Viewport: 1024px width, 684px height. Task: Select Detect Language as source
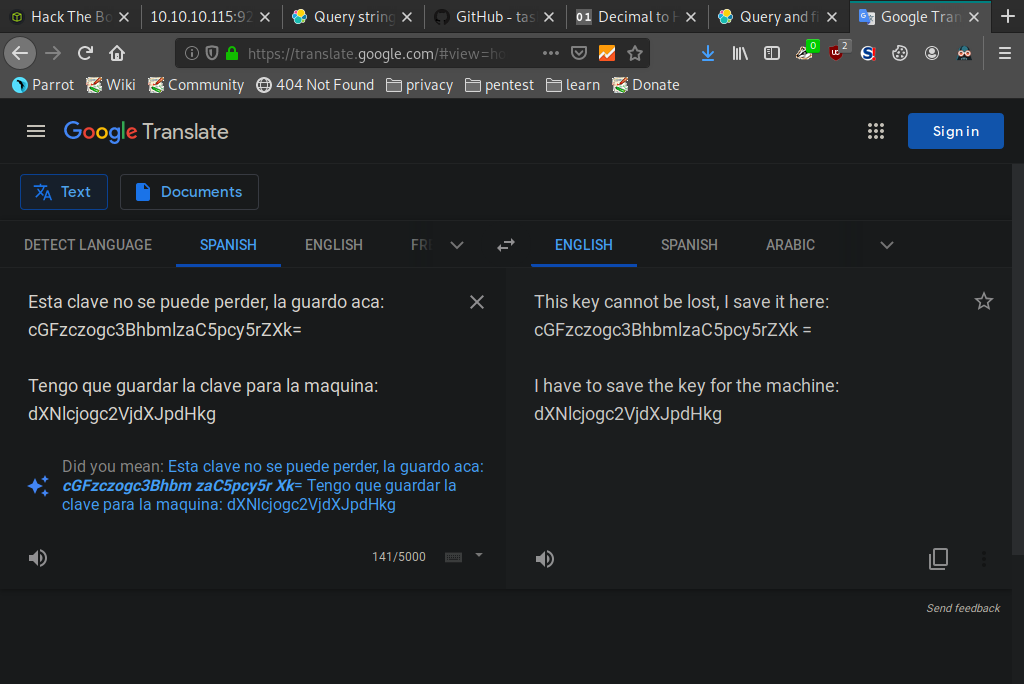88,245
